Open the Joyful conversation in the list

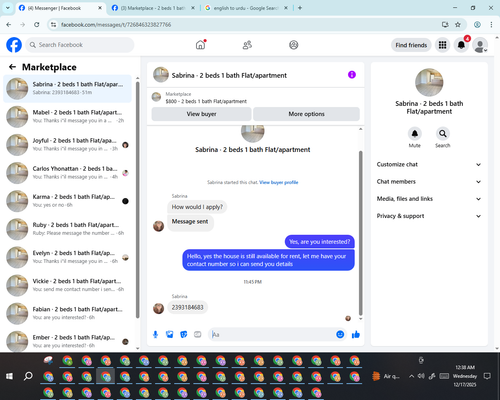tap(67, 145)
